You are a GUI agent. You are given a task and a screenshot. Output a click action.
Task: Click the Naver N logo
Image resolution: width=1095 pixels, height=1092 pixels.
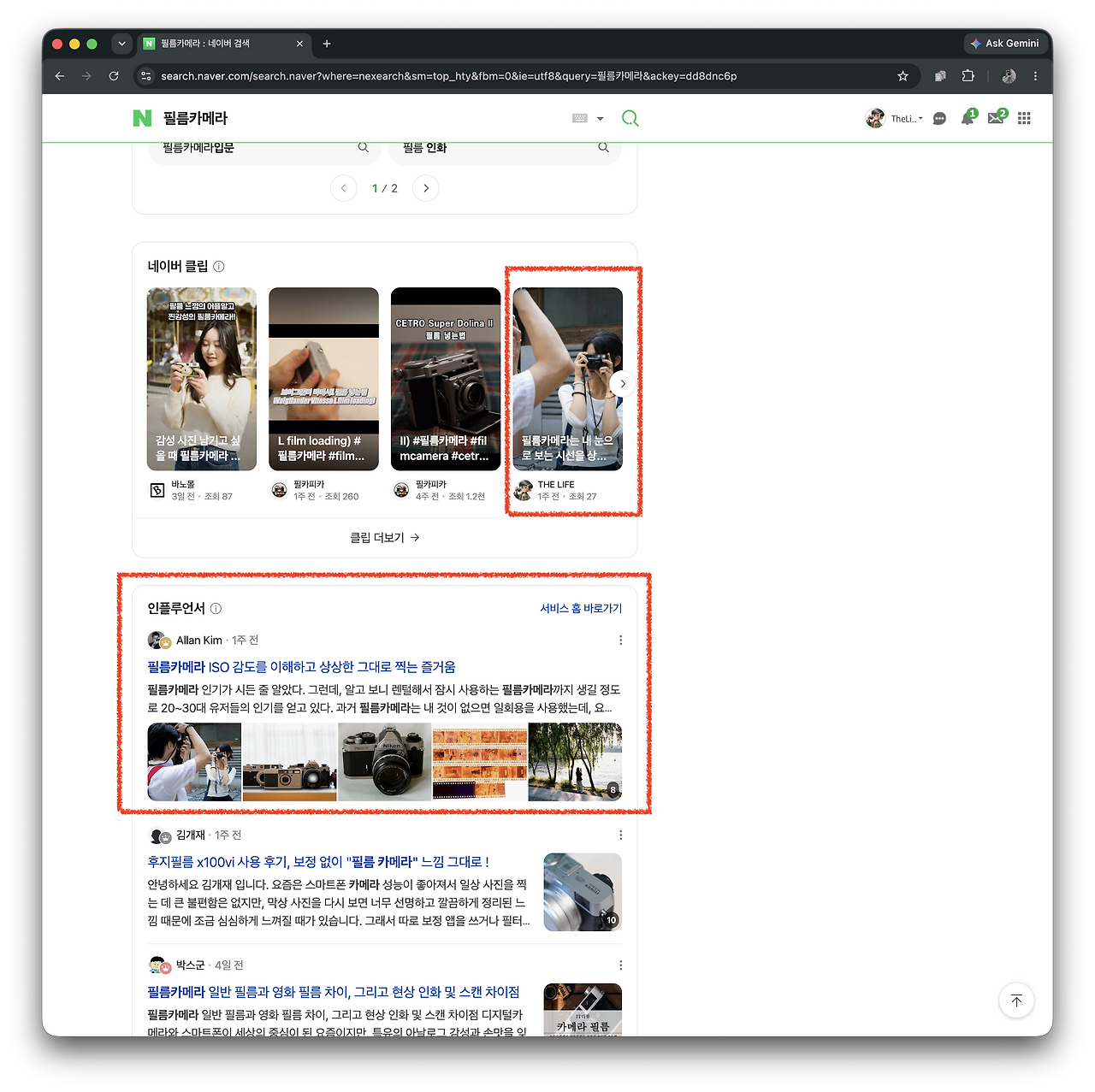pyautogui.click(x=142, y=118)
